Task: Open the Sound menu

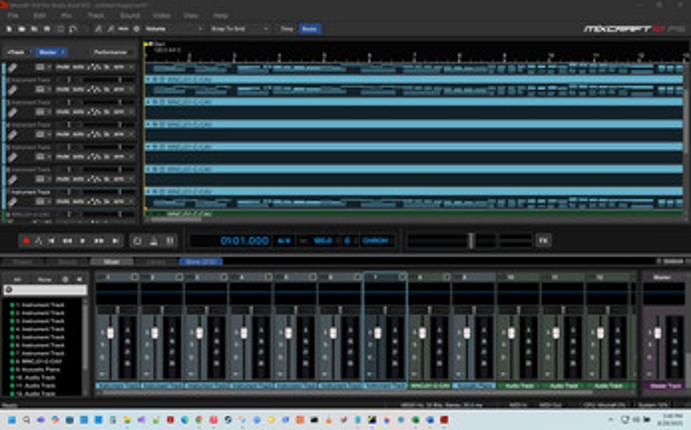Action: [x=129, y=16]
